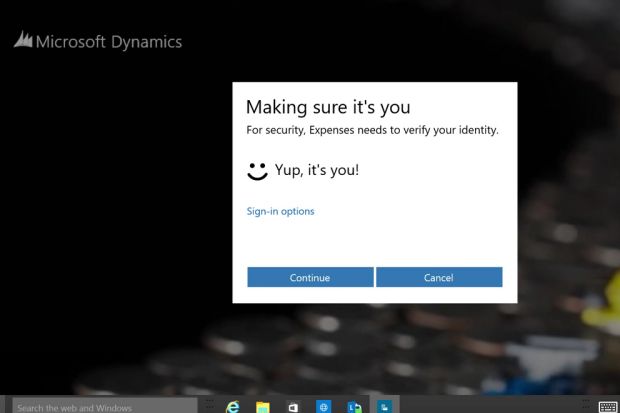Open the Lync taskbar icon
This screenshot has height=413, width=620.
click(354, 407)
